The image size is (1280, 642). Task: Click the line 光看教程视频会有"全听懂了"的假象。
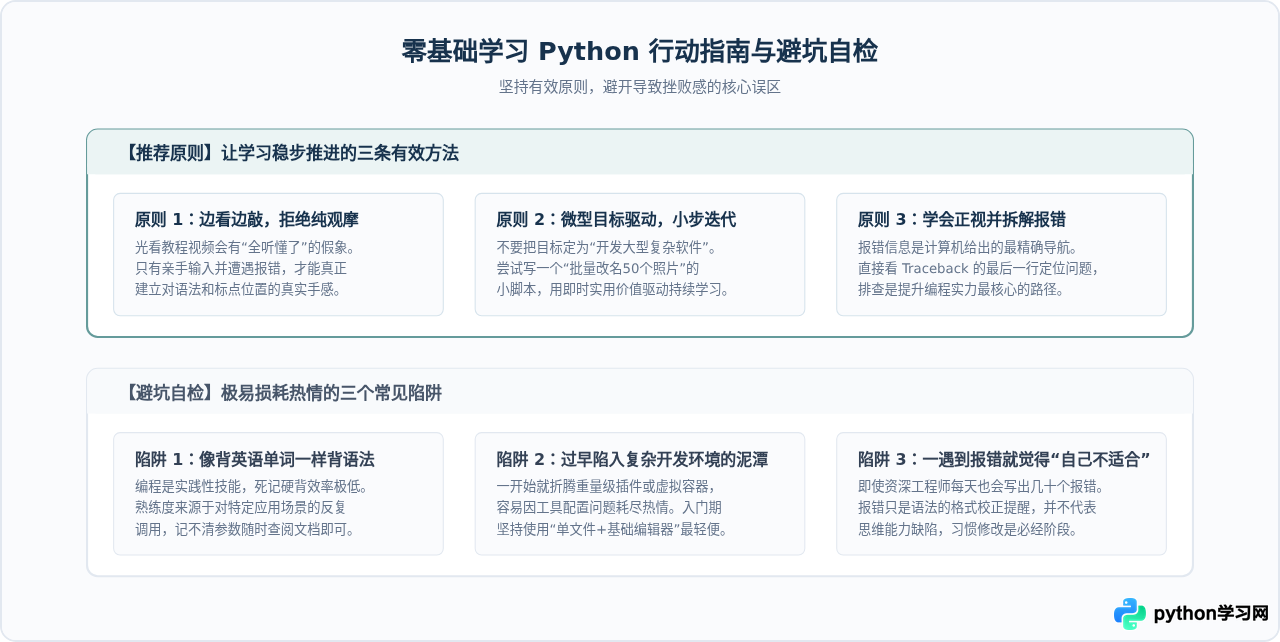point(245,247)
